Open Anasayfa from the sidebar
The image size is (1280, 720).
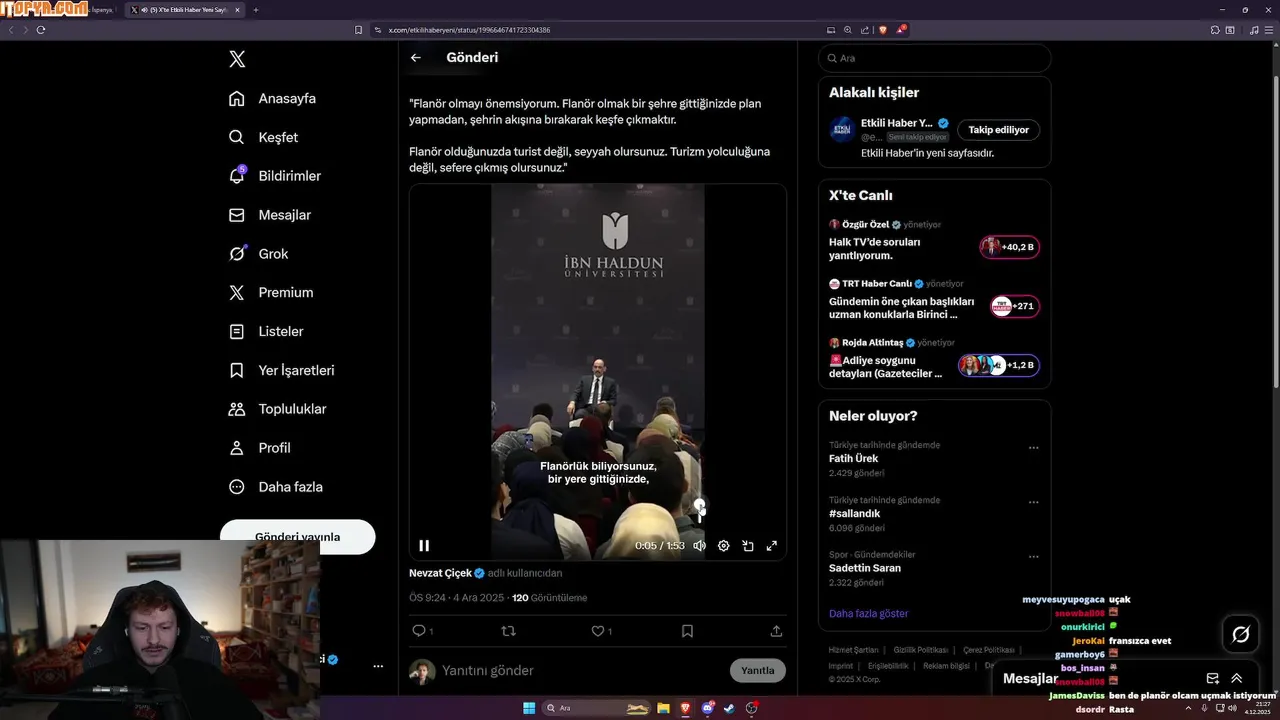[273, 98]
